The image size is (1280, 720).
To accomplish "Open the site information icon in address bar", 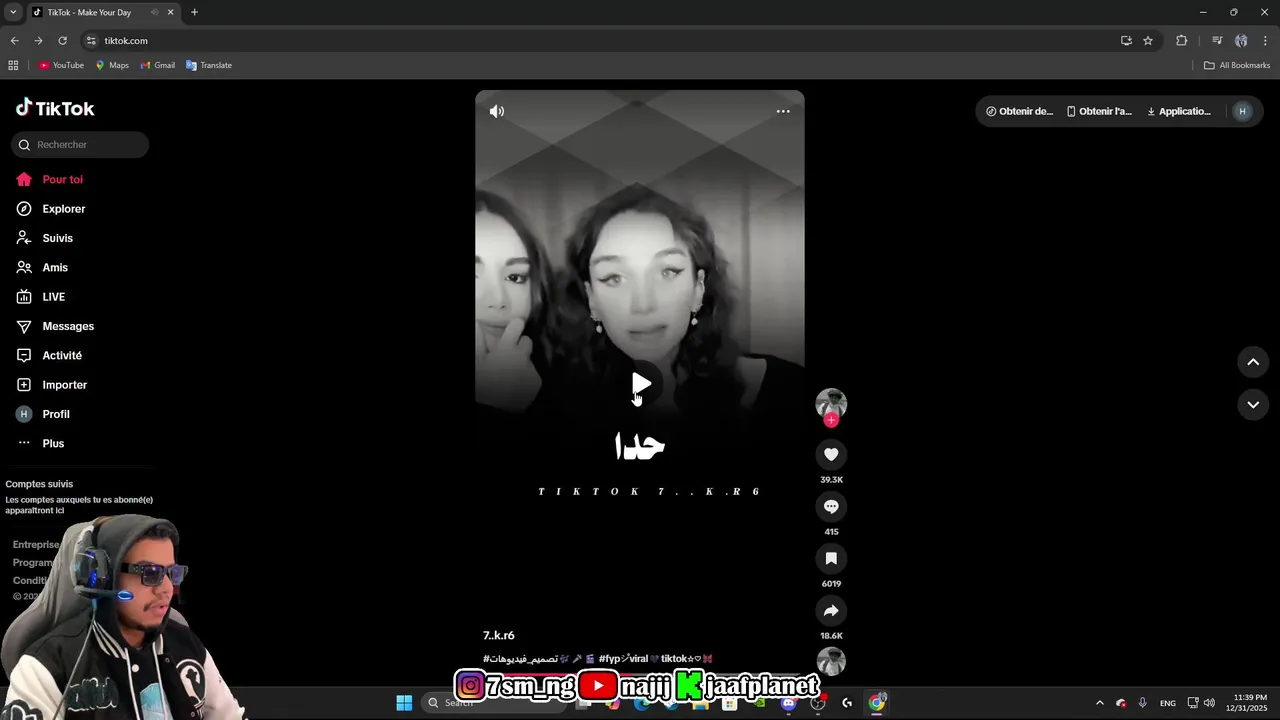I will pyautogui.click(x=91, y=41).
